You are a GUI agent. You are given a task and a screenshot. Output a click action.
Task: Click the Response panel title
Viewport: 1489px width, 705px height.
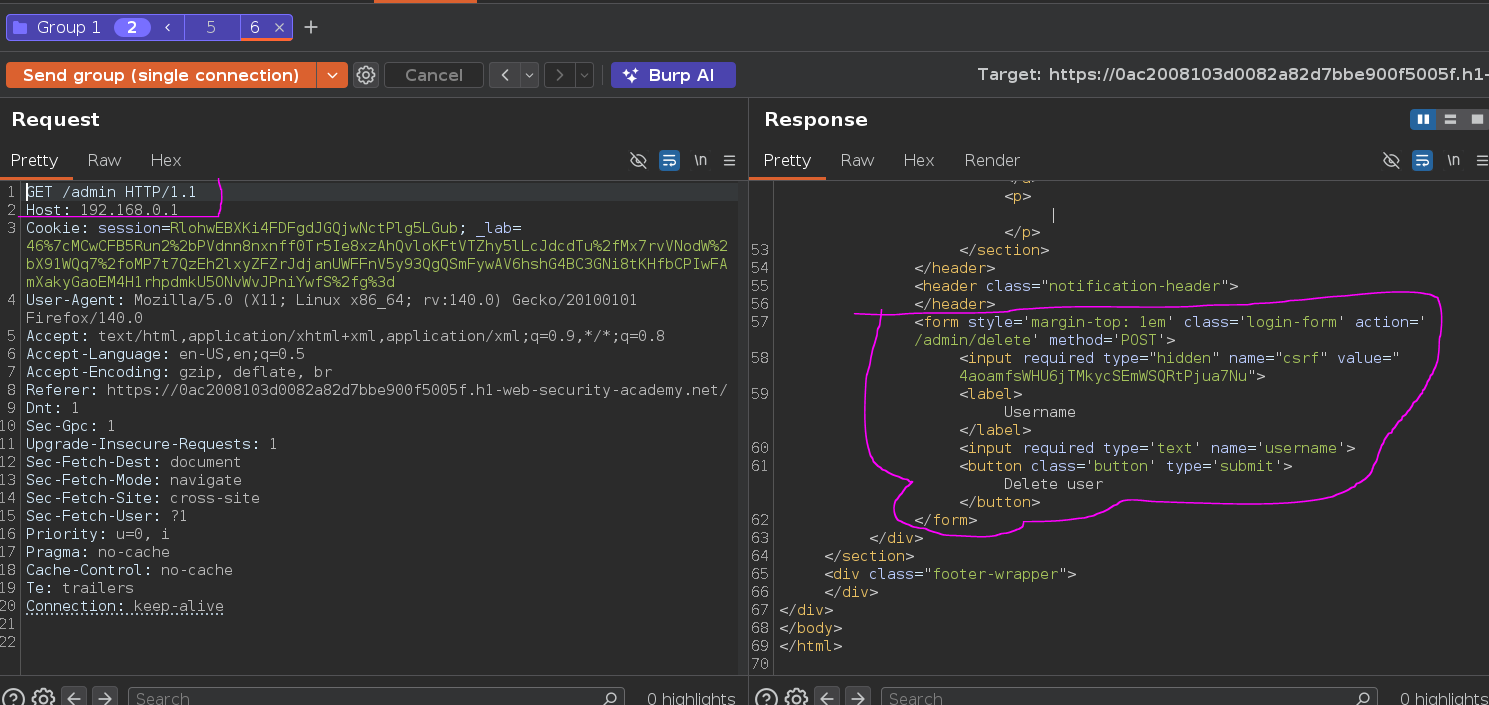(816, 119)
